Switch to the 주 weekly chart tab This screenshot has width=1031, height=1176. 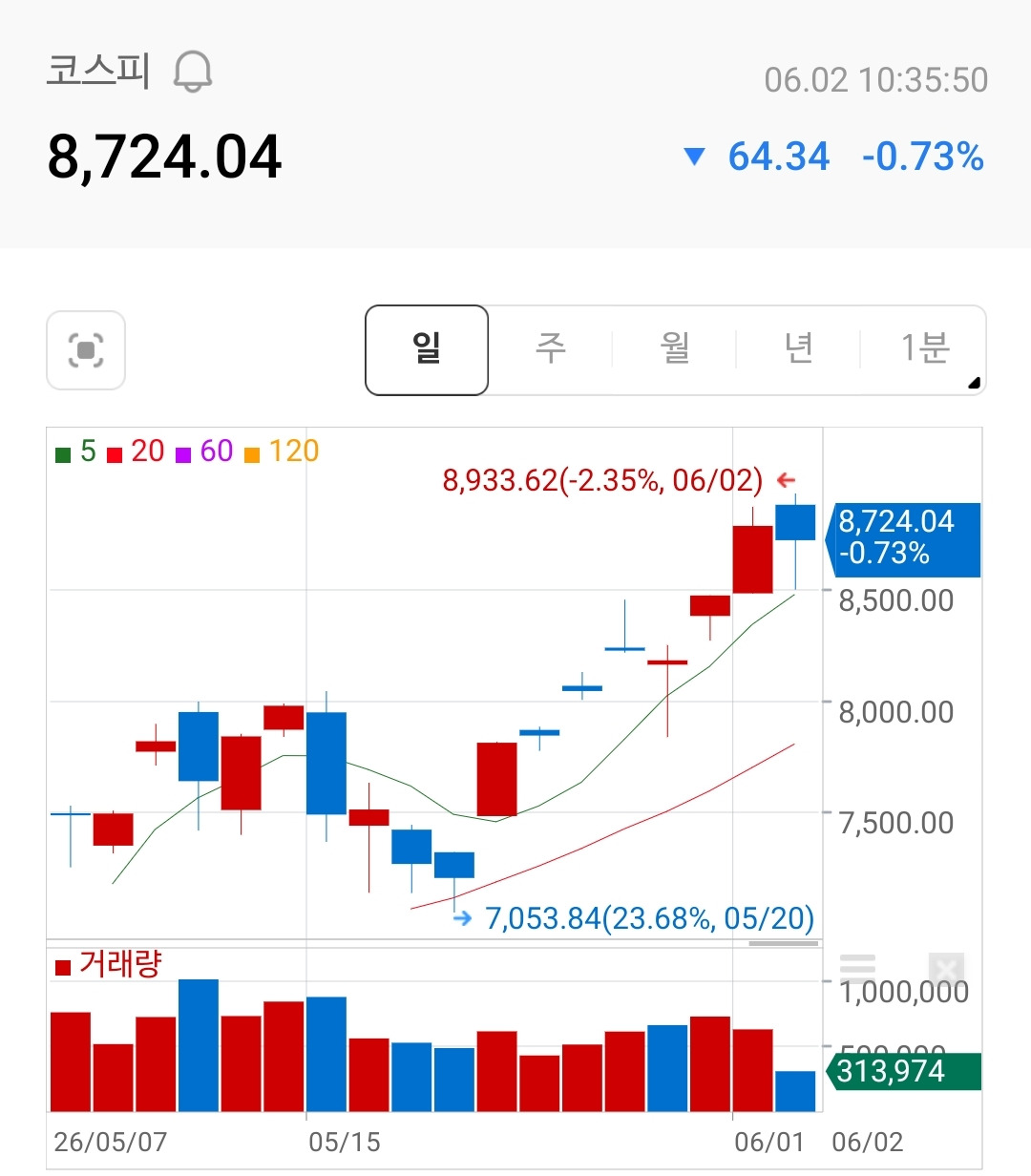[551, 348]
